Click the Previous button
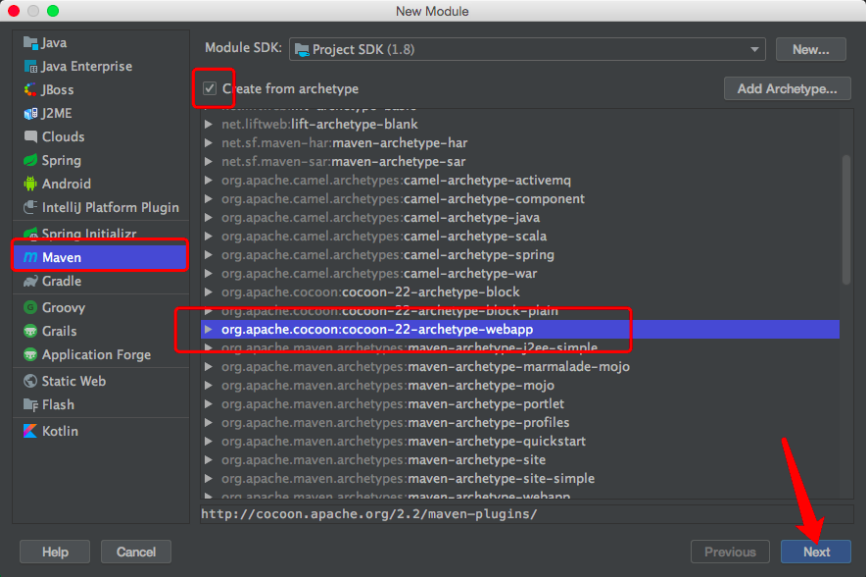The height and width of the screenshot is (577, 866). (x=730, y=552)
